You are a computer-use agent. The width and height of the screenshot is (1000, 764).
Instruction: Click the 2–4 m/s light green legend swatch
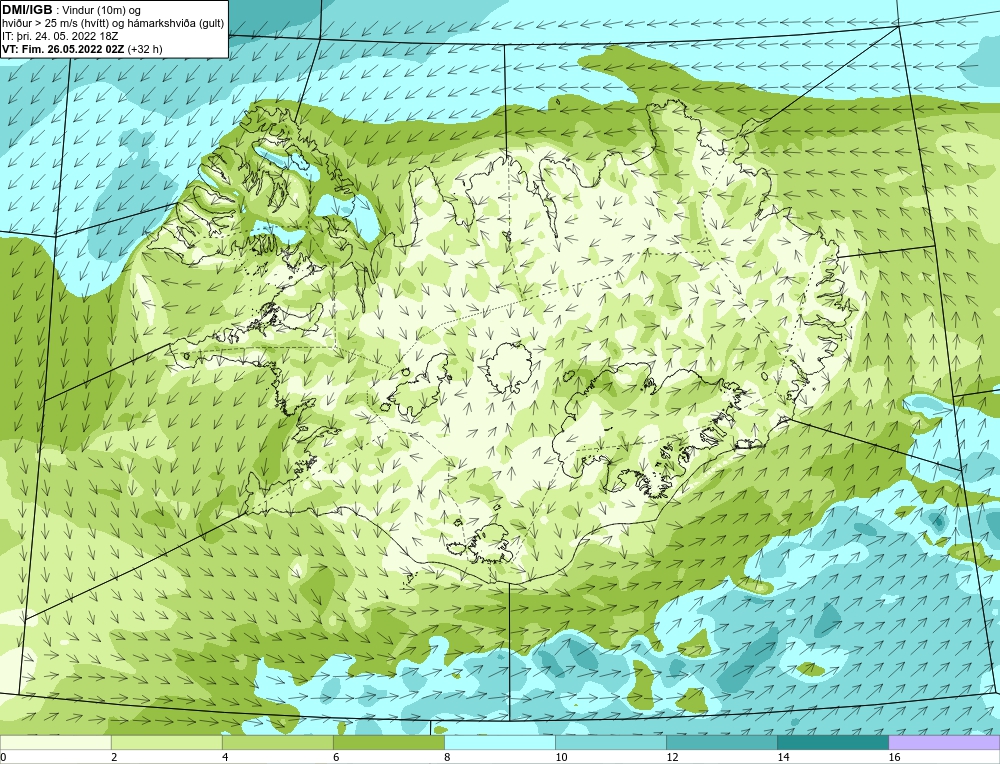[x=166, y=742]
